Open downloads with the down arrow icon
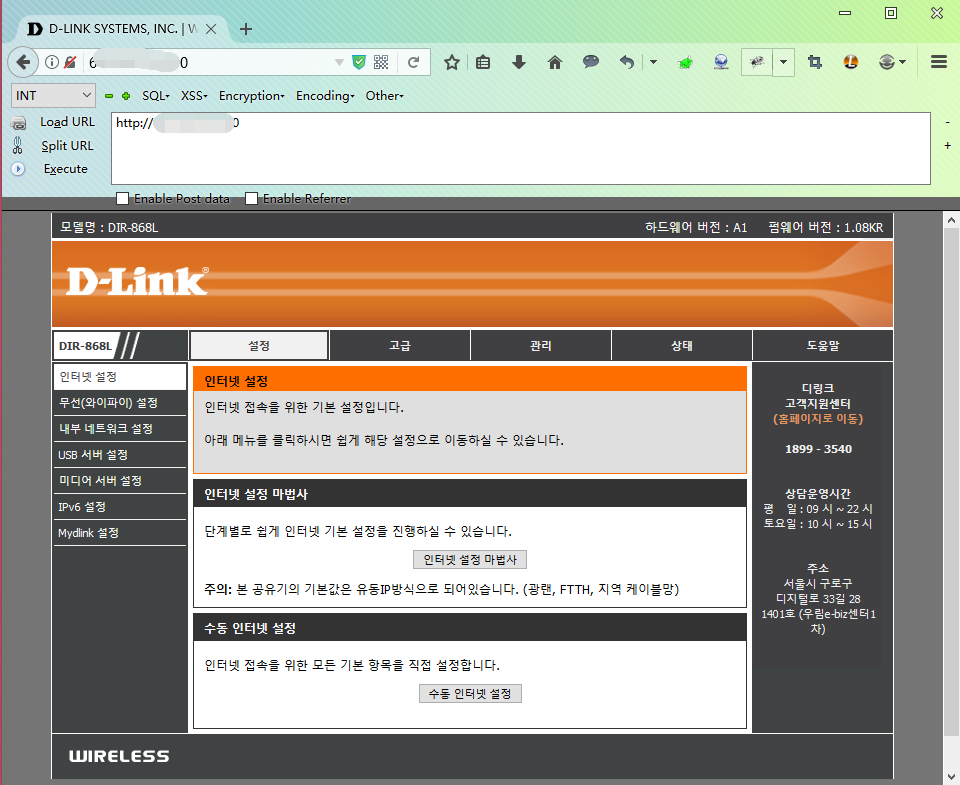960x785 pixels. [x=519, y=62]
